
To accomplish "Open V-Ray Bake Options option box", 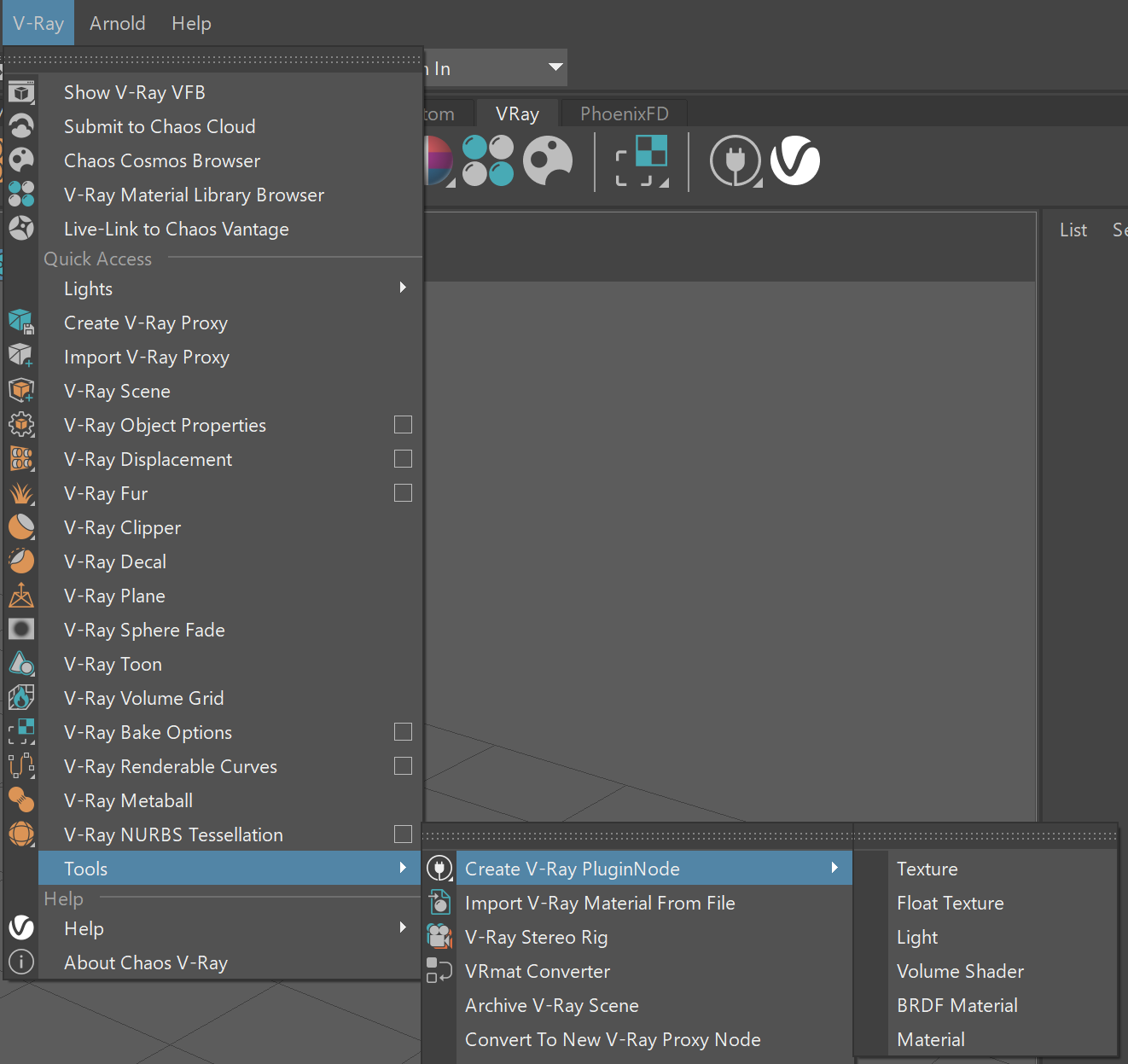I will (x=404, y=732).
